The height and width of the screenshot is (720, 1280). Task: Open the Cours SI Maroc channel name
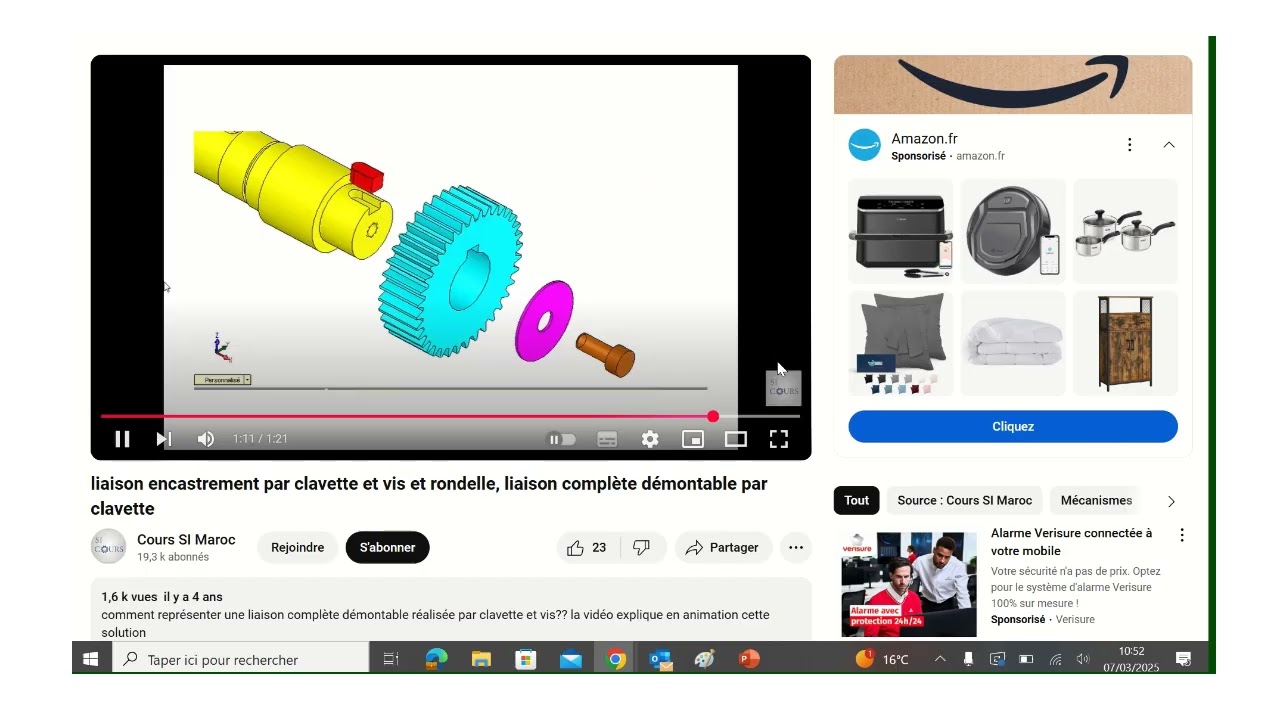point(186,539)
